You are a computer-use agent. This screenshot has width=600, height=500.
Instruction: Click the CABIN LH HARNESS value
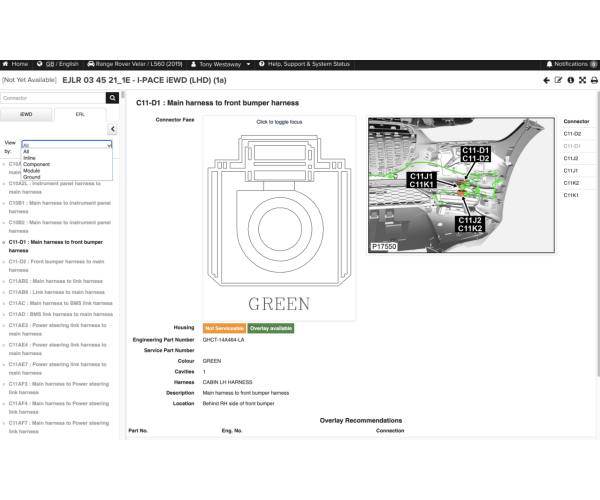(x=227, y=382)
